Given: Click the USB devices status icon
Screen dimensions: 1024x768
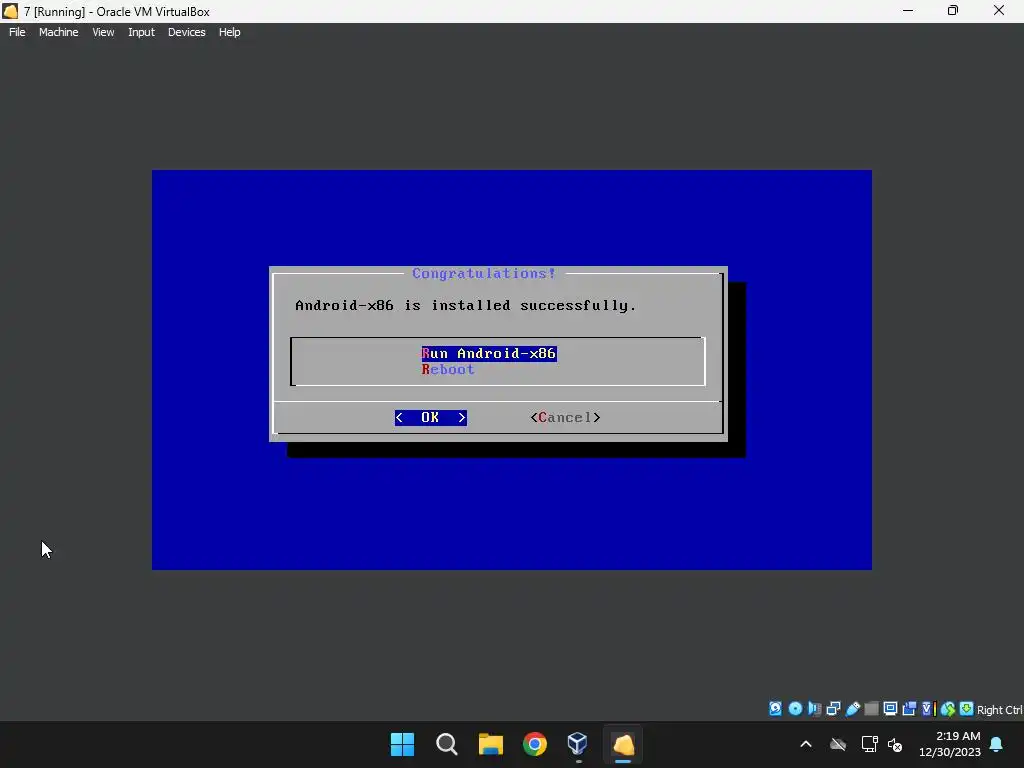Looking at the screenshot, I should 853,709.
